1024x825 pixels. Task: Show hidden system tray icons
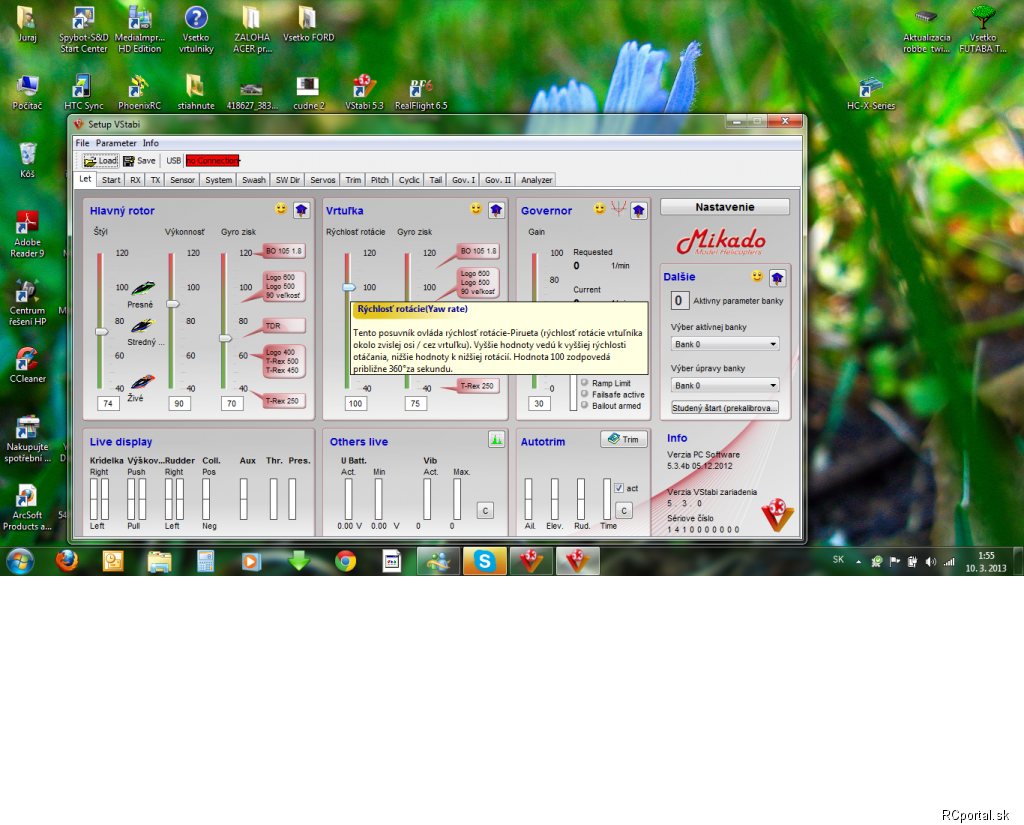tap(859, 562)
